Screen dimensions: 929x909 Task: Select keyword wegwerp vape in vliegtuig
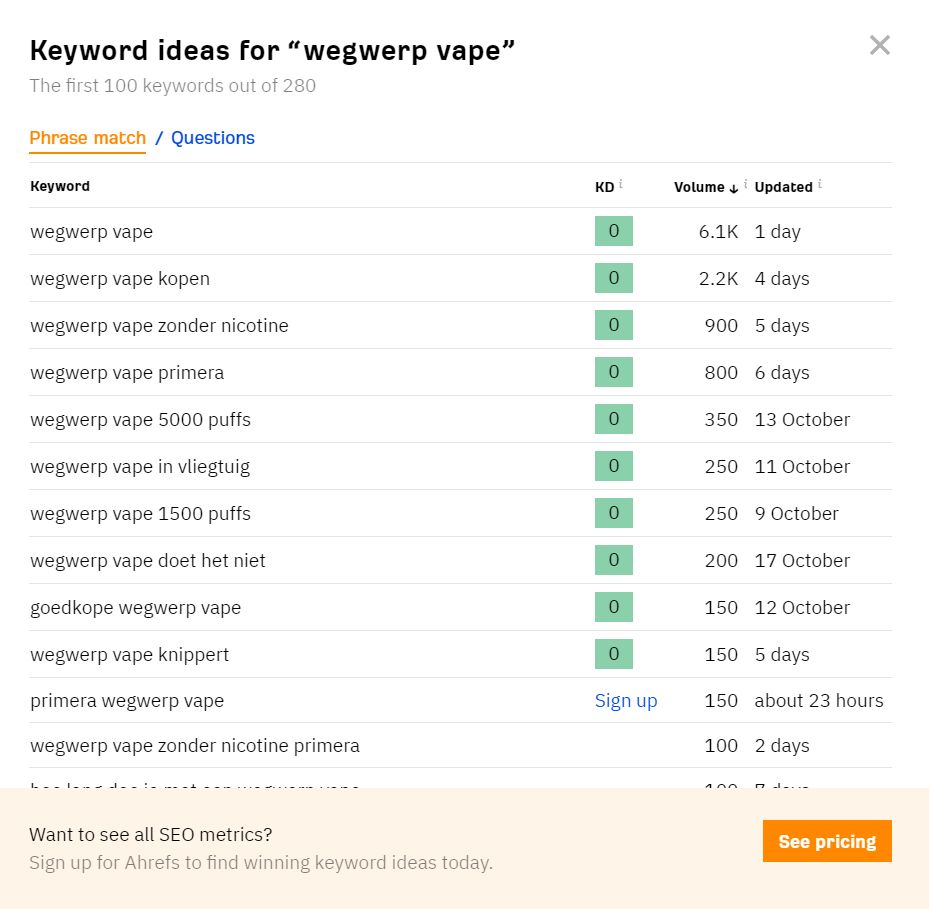[140, 466]
